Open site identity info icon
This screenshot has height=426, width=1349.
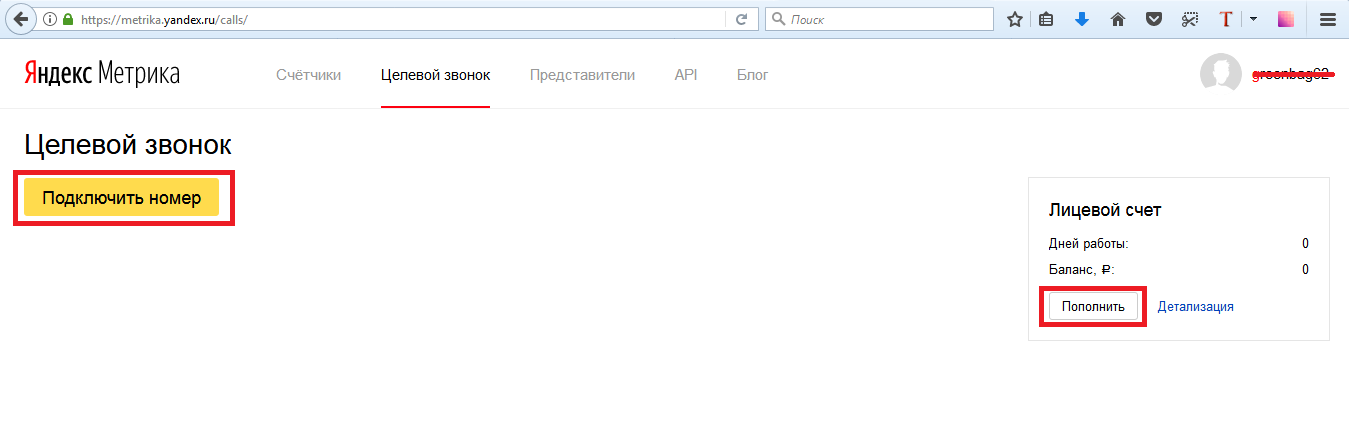51,19
